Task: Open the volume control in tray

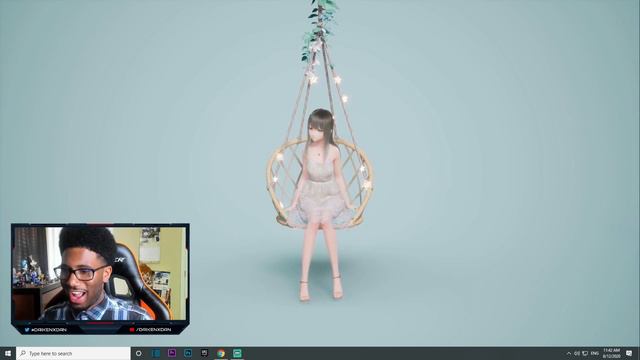Action: (577, 353)
